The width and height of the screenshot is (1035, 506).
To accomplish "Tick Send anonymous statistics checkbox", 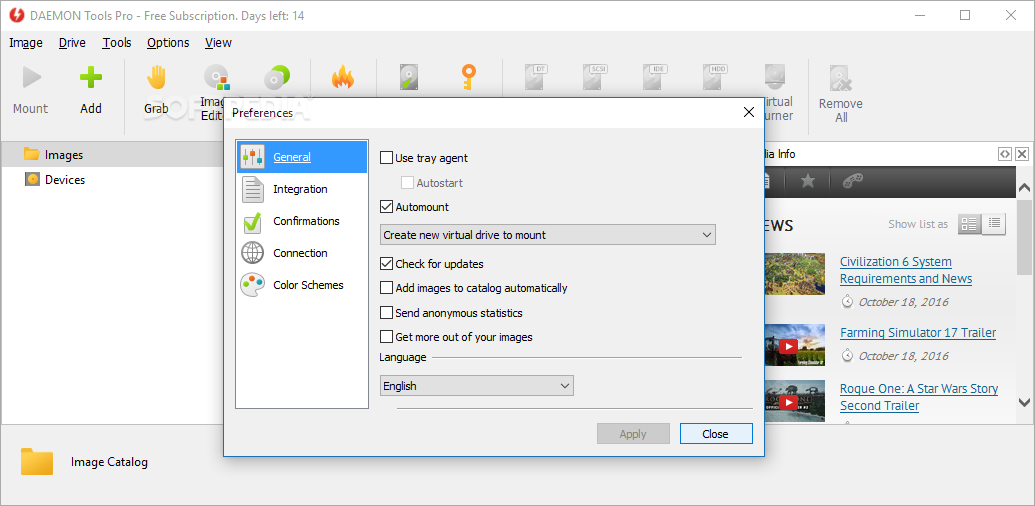I will pos(387,313).
